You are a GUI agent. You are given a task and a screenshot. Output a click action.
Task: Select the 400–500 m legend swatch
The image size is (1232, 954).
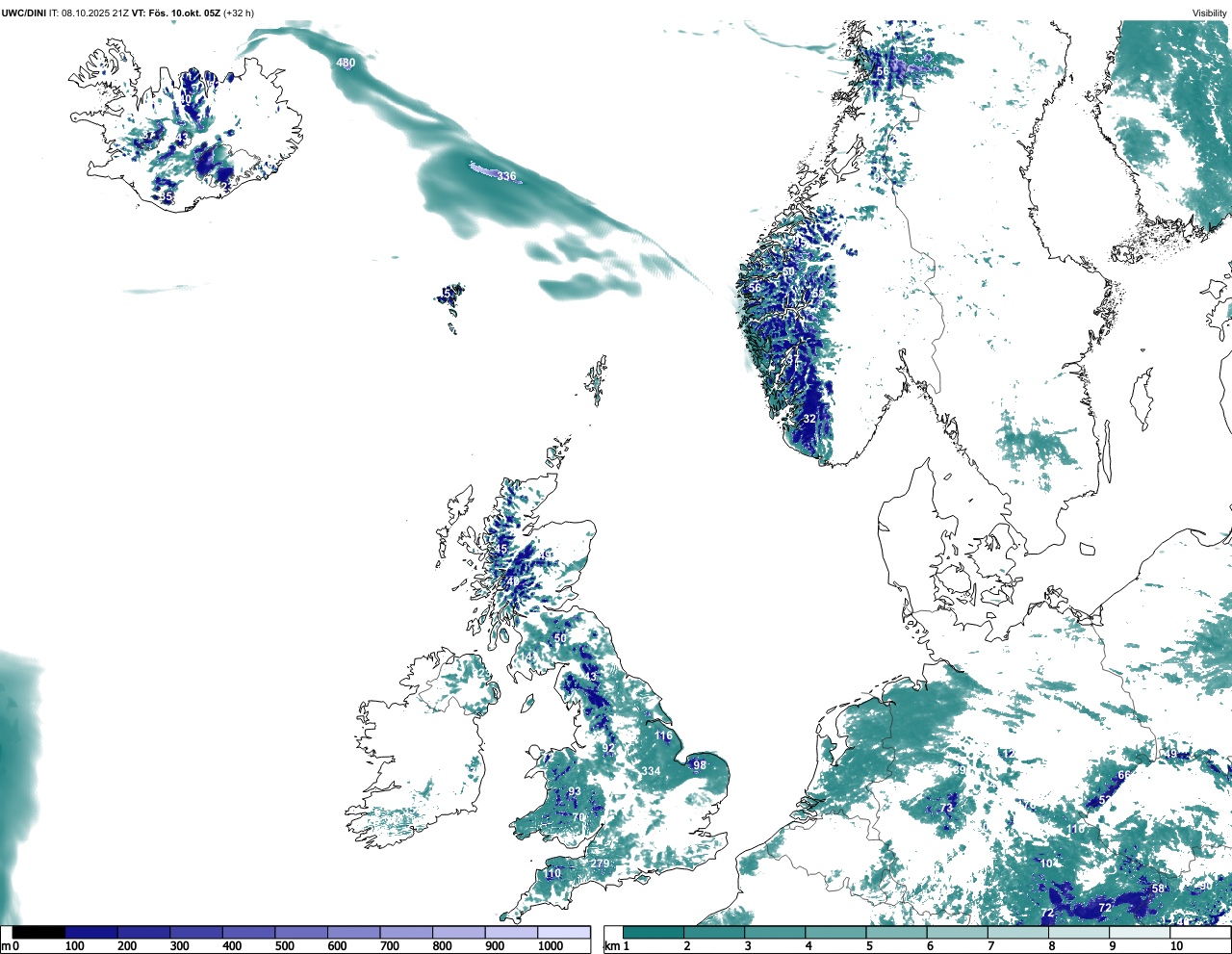(249, 932)
